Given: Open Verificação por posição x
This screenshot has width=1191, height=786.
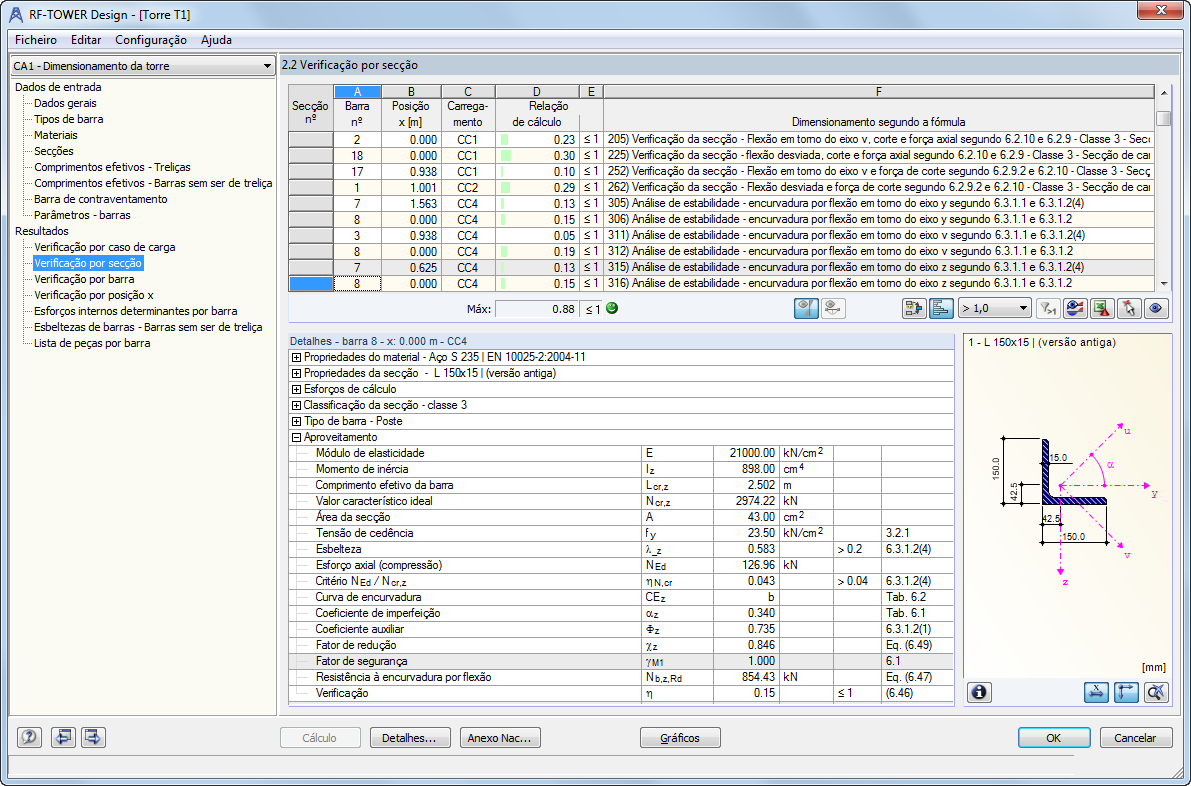Looking at the screenshot, I should click(93, 295).
